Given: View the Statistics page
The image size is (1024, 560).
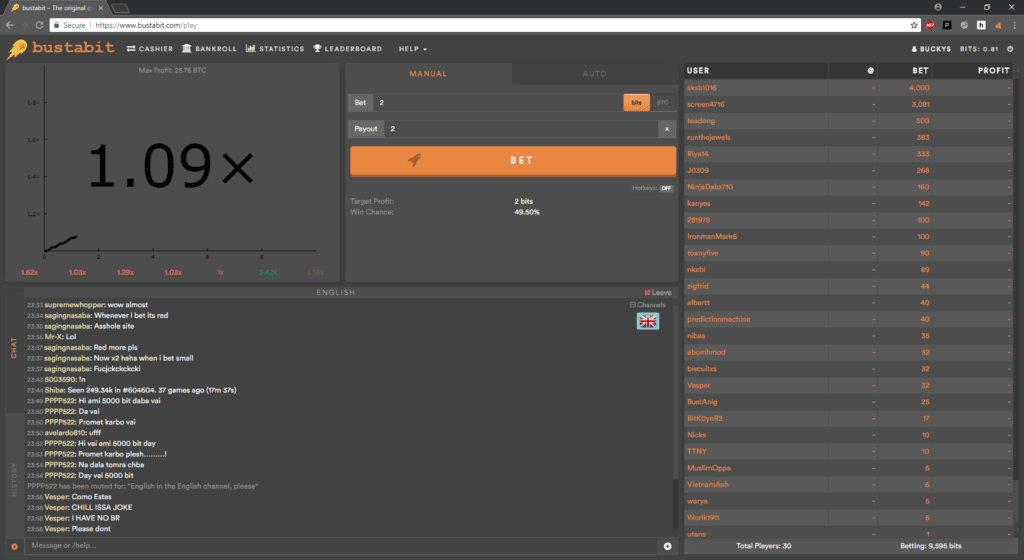Looking at the screenshot, I should pyautogui.click(x=275, y=48).
